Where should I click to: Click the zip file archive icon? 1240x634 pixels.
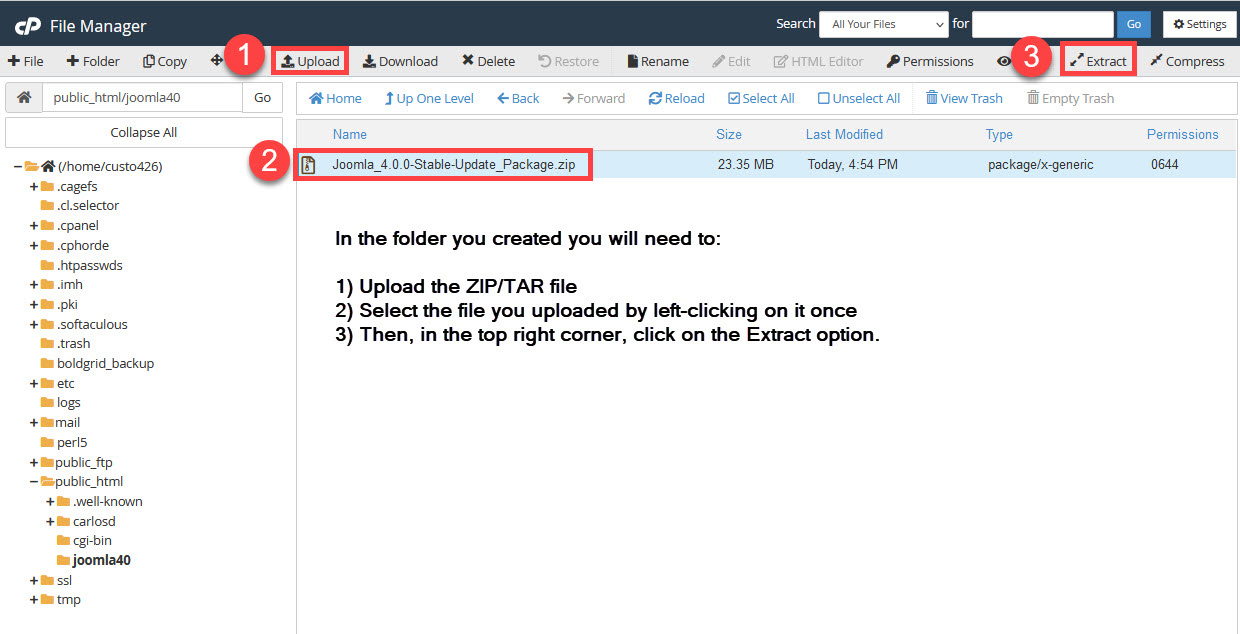[308, 165]
